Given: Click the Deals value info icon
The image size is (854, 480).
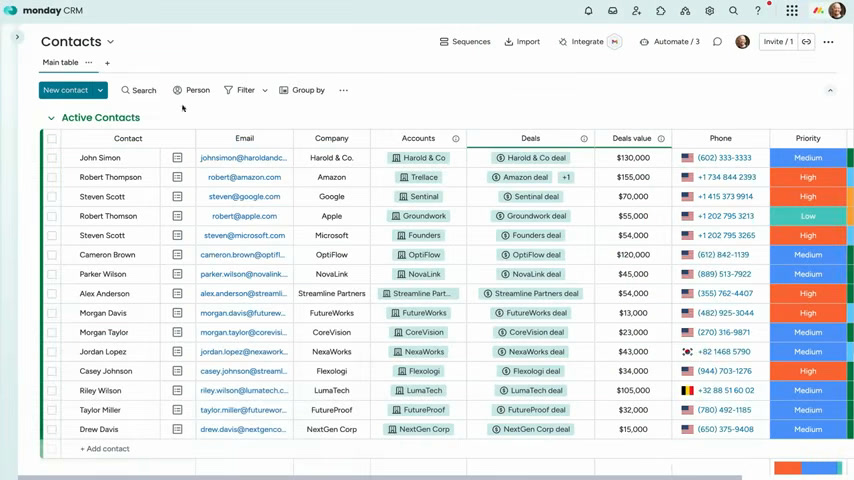Looking at the screenshot, I should click(661, 139).
